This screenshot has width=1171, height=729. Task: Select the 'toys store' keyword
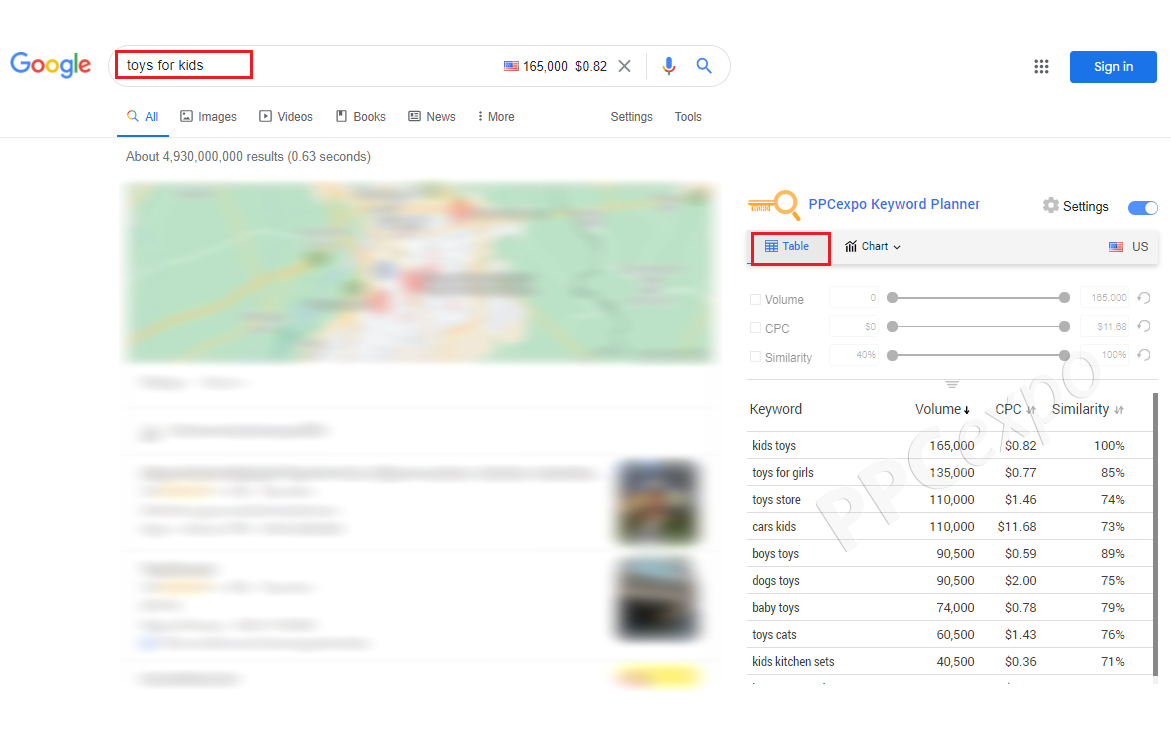click(776, 500)
